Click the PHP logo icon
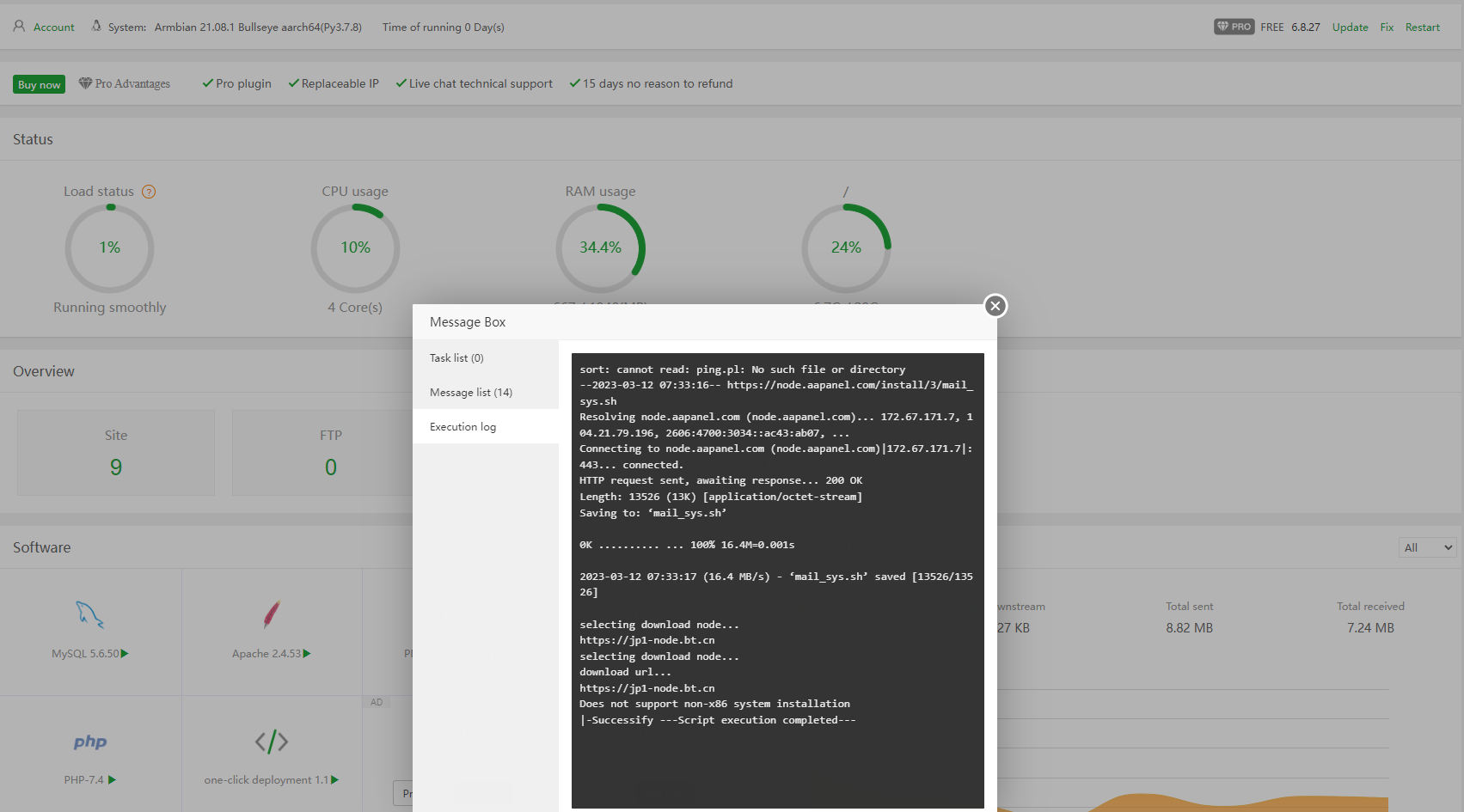The image size is (1464, 812). (89, 742)
